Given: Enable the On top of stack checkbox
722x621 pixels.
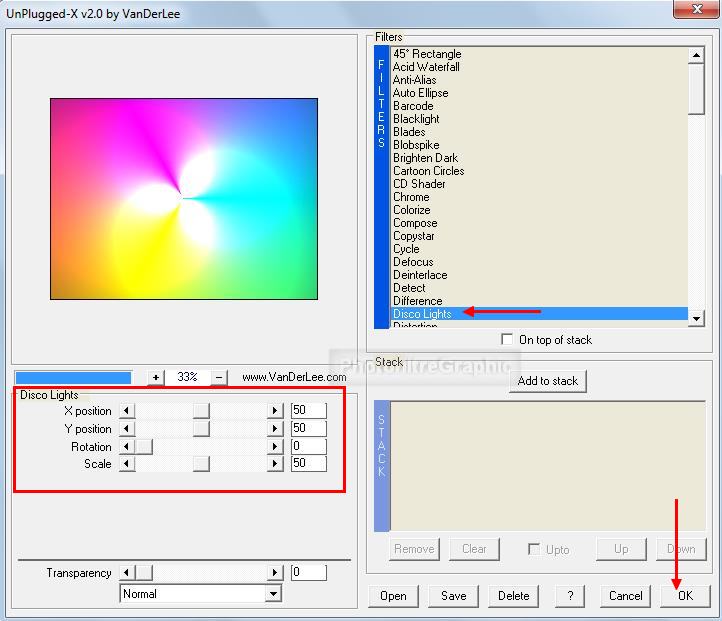Looking at the screenshot, I should (508, 340).
